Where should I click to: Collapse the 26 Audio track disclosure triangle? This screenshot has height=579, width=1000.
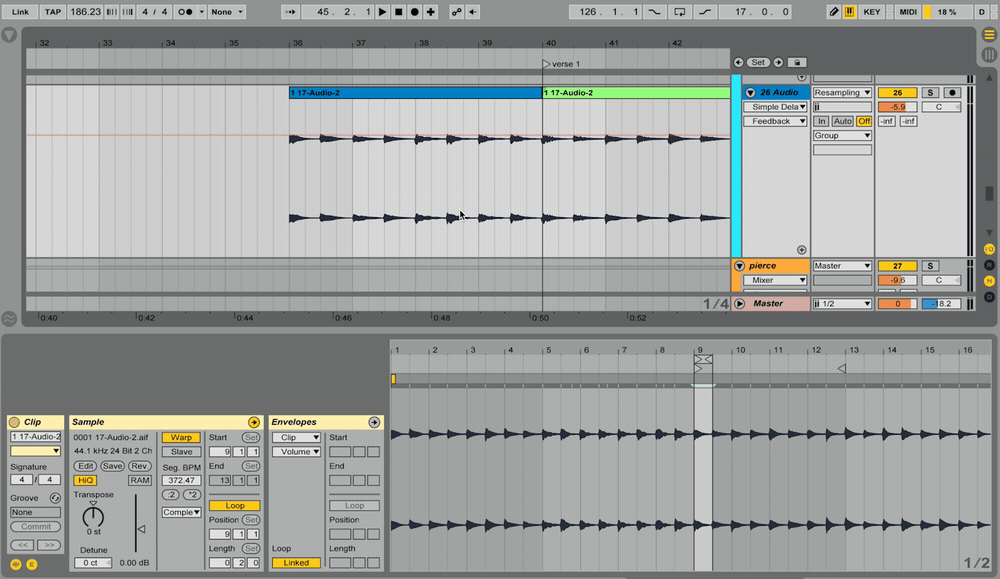750,92
